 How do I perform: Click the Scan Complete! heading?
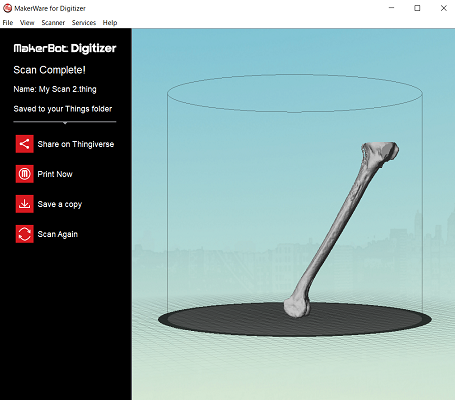point(49,70)
